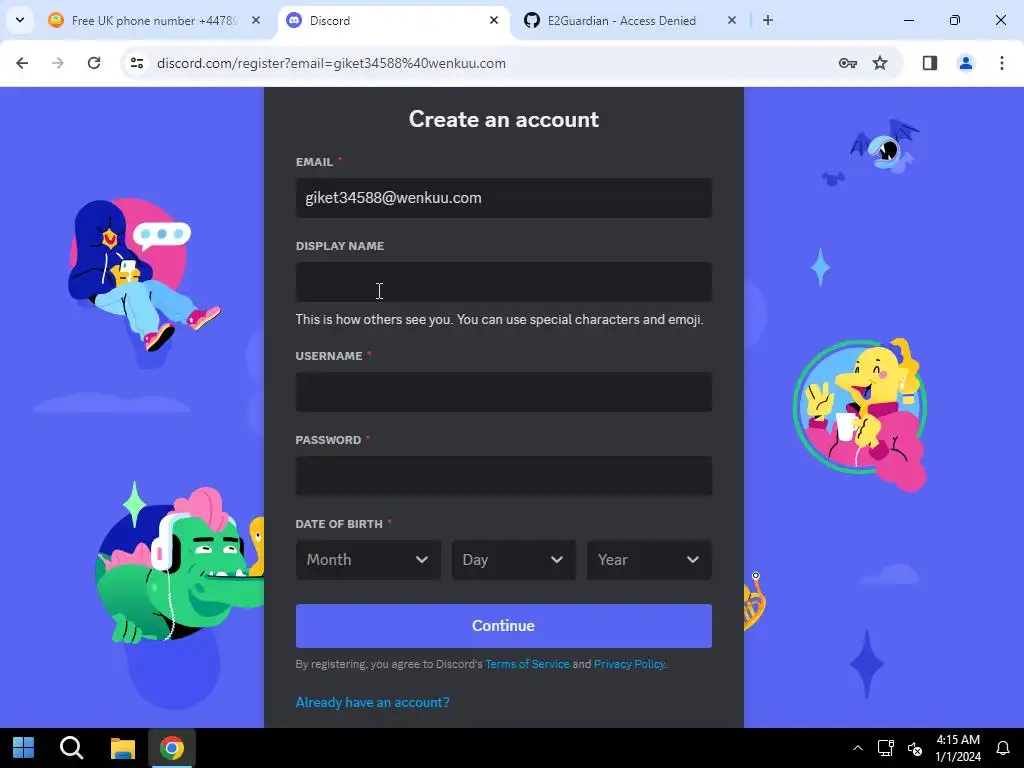Open a new browser tab
The image size is (1024, 768).
(768, 21)
